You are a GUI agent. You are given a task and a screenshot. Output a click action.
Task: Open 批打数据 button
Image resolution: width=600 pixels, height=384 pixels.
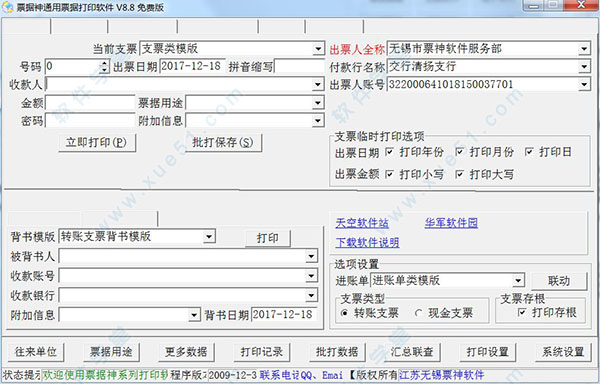(337, 351)
